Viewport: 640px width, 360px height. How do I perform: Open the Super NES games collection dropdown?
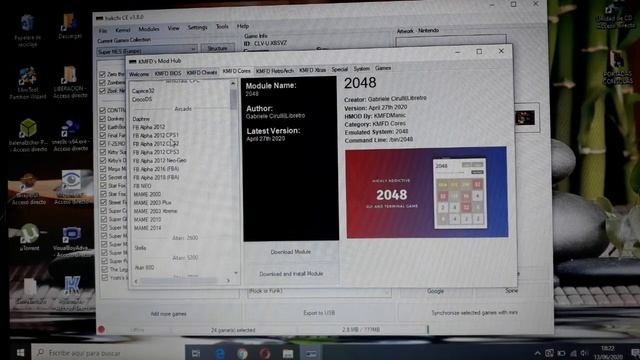tap(147, 51)
